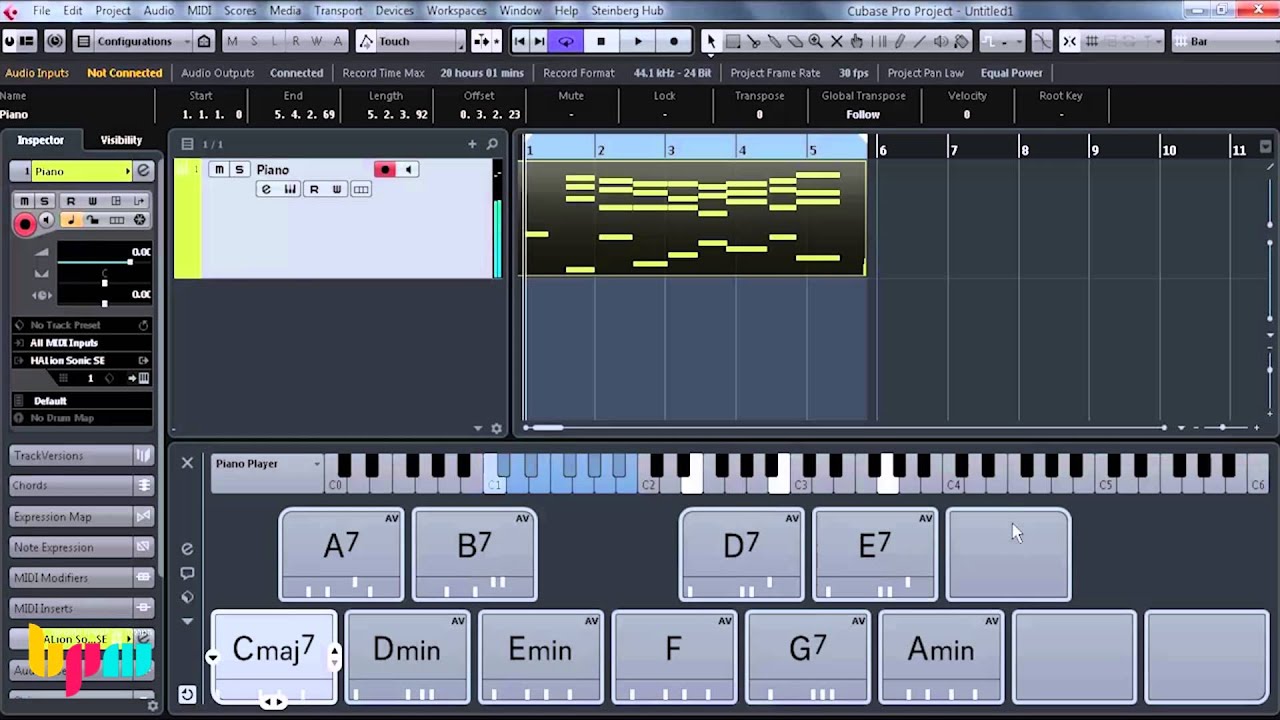Trigger the A7 chord pad

pos(341,555)
